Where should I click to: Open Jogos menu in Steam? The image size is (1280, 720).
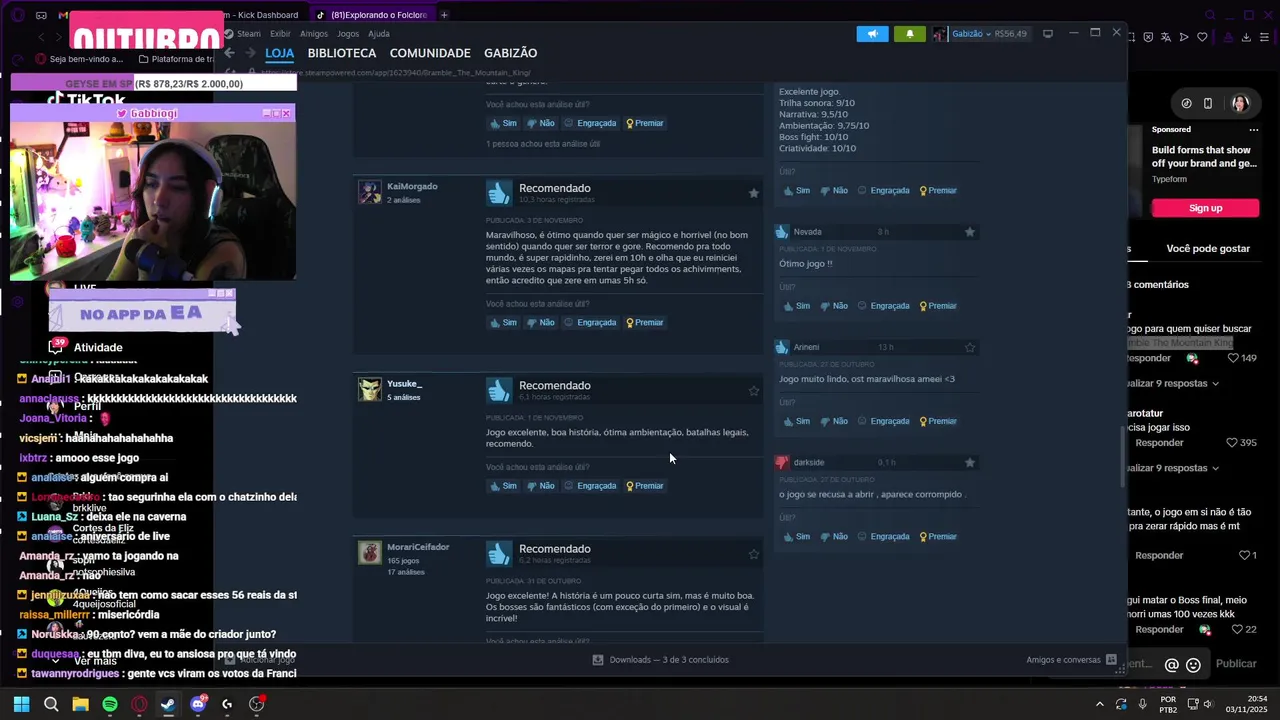348,34
